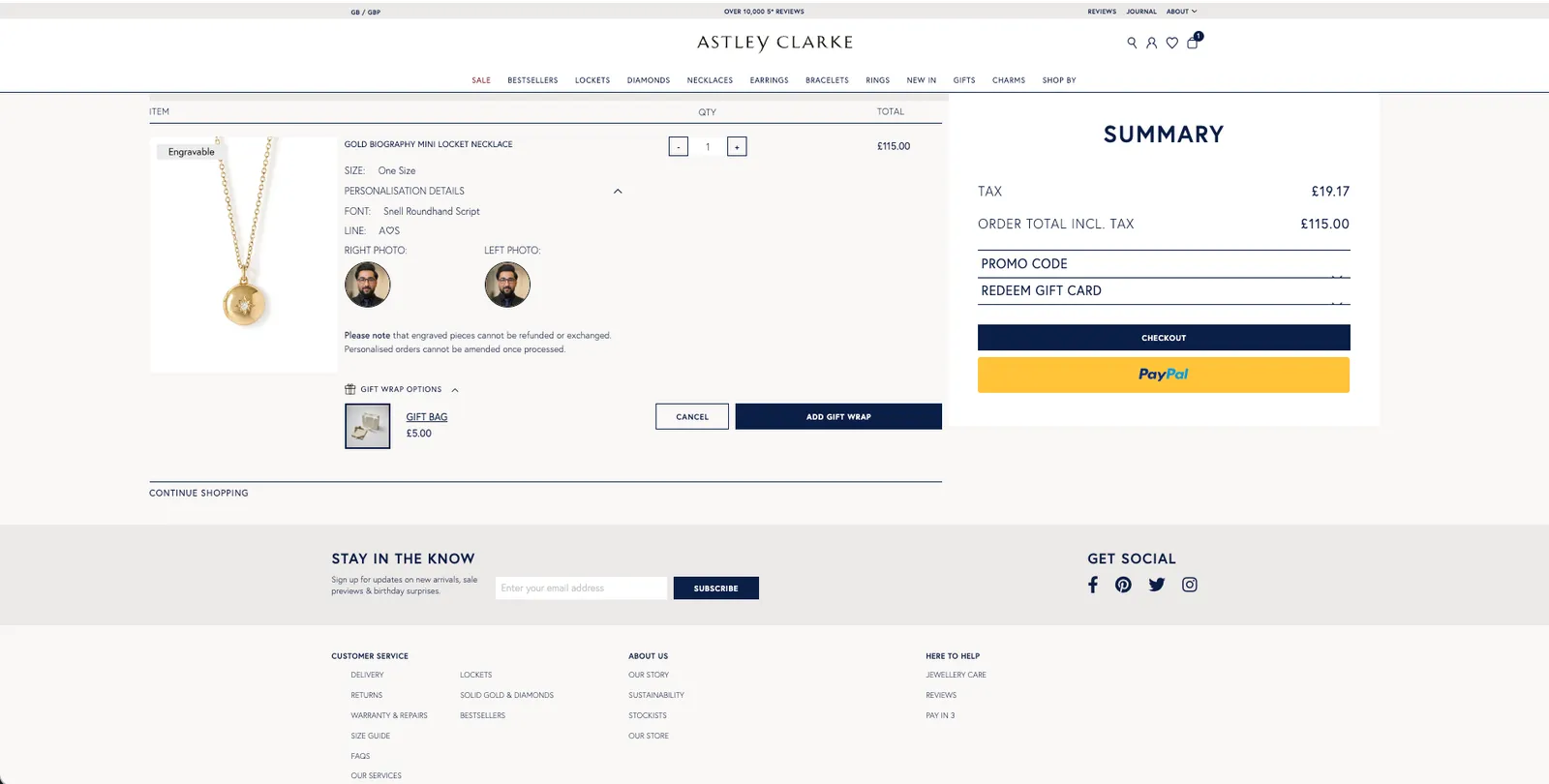The width and height of the screenshot is (1549, 784).
Task: View the right photo thumbnail
Action: click(368, 285)
